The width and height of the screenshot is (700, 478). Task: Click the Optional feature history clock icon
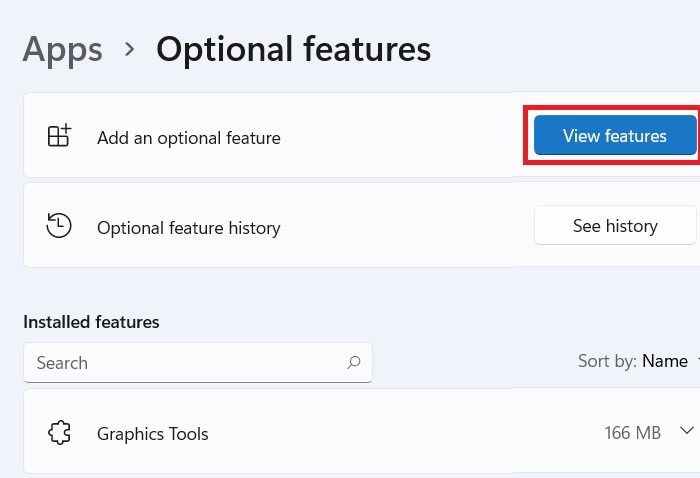click(x=59, y=226)
